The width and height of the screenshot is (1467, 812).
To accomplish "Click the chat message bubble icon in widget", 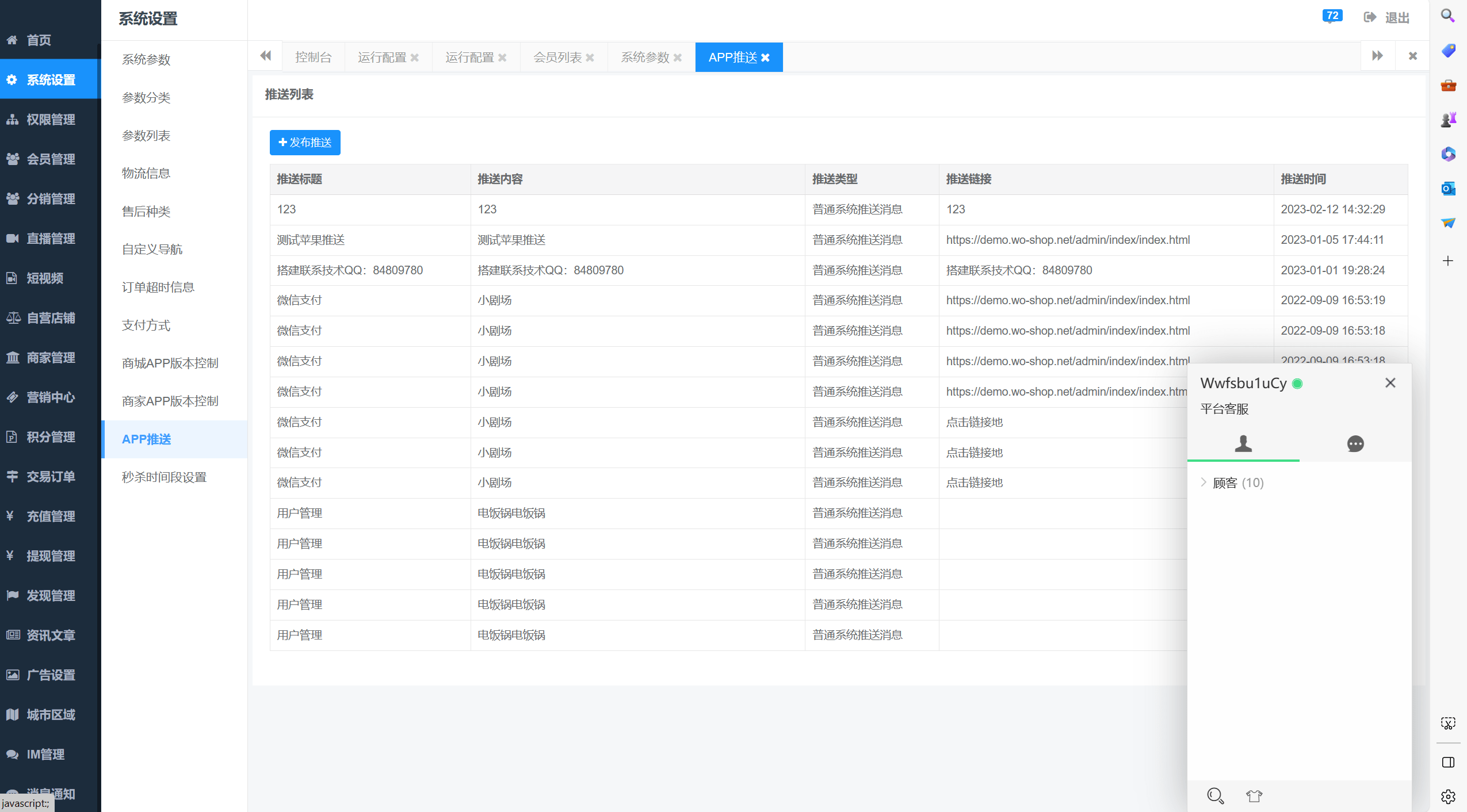I will 1355,443.
